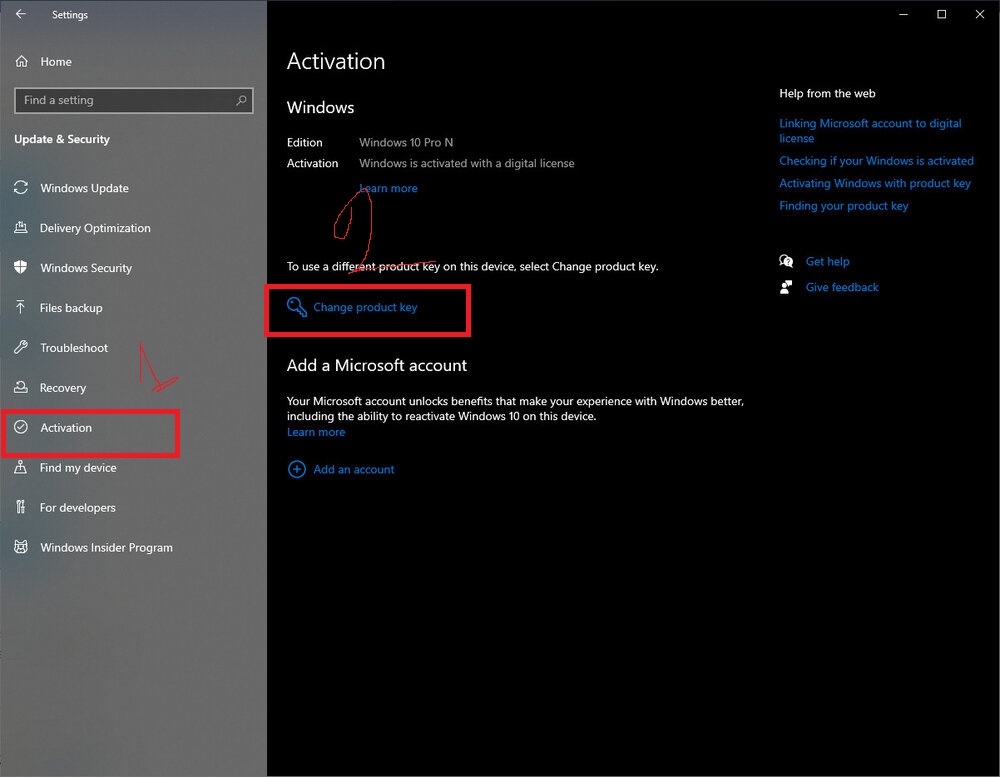Select the Troubleshoot wrench icon
Viewport: 1000px width, 777px height.
21,347
